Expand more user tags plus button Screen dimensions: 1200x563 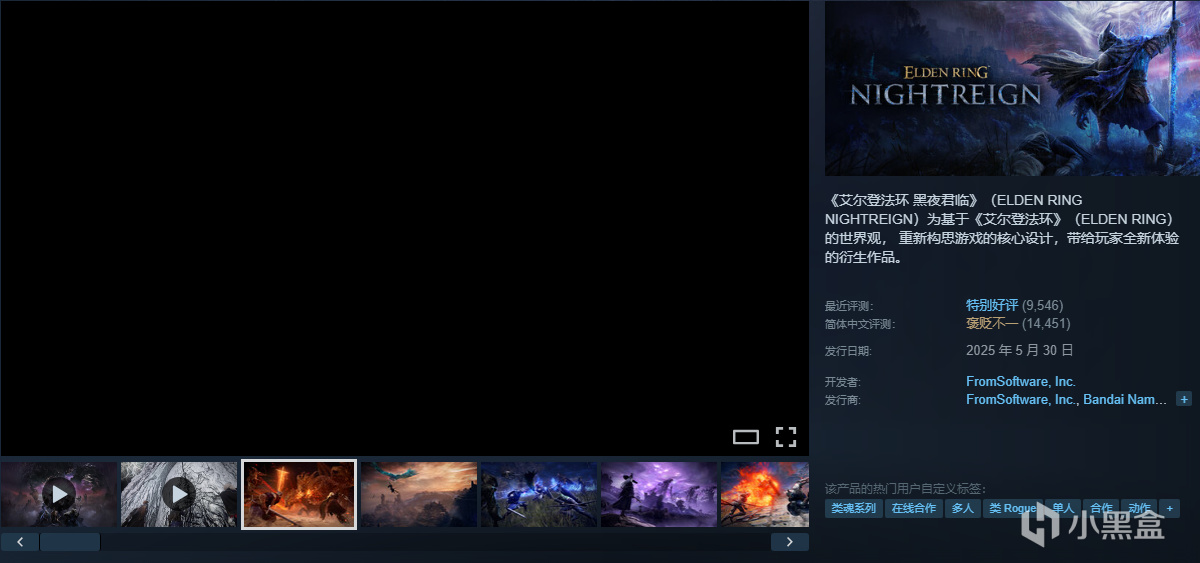[1169, 509]
